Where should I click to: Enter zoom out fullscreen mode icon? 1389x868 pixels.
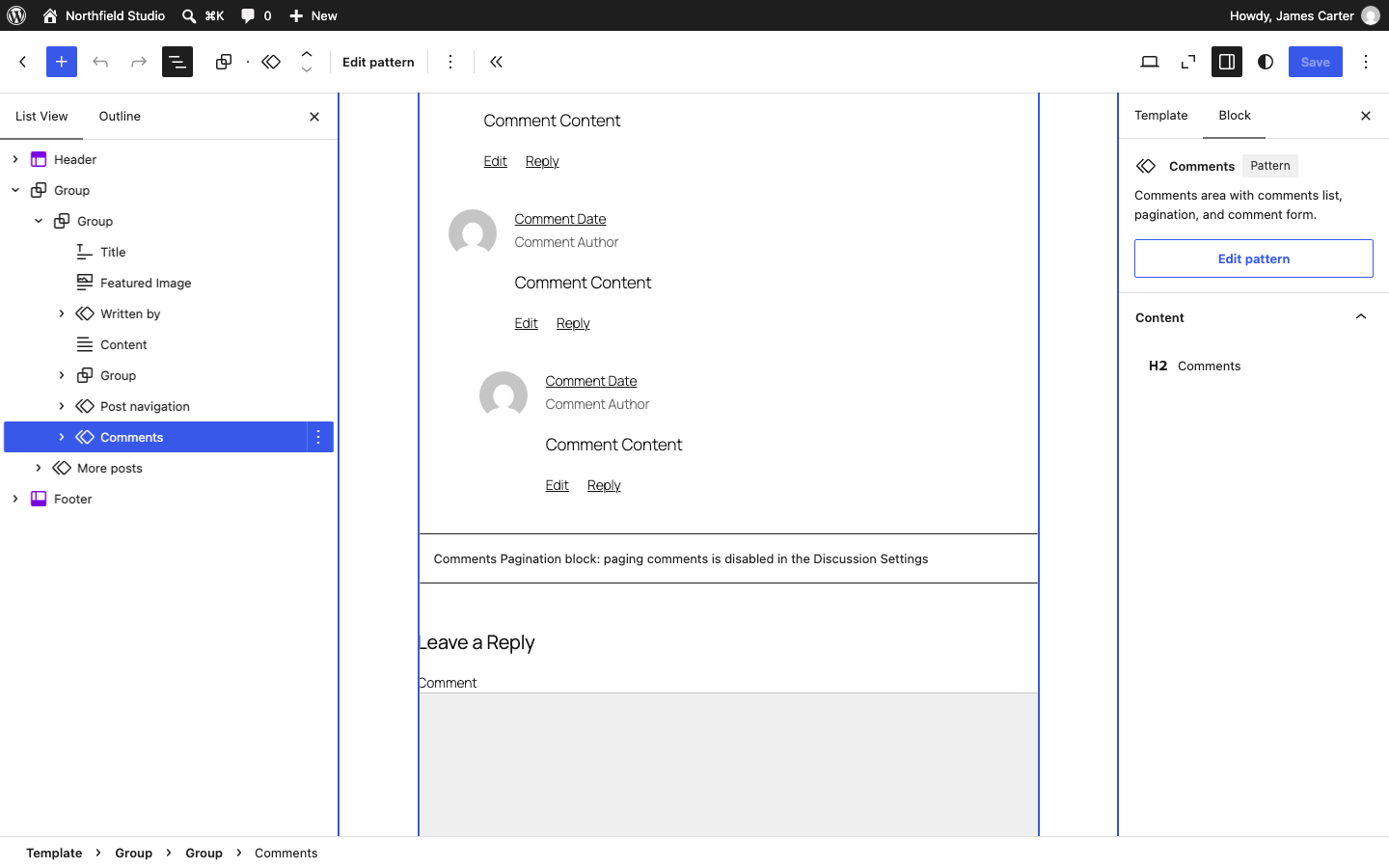(1188, 62)
